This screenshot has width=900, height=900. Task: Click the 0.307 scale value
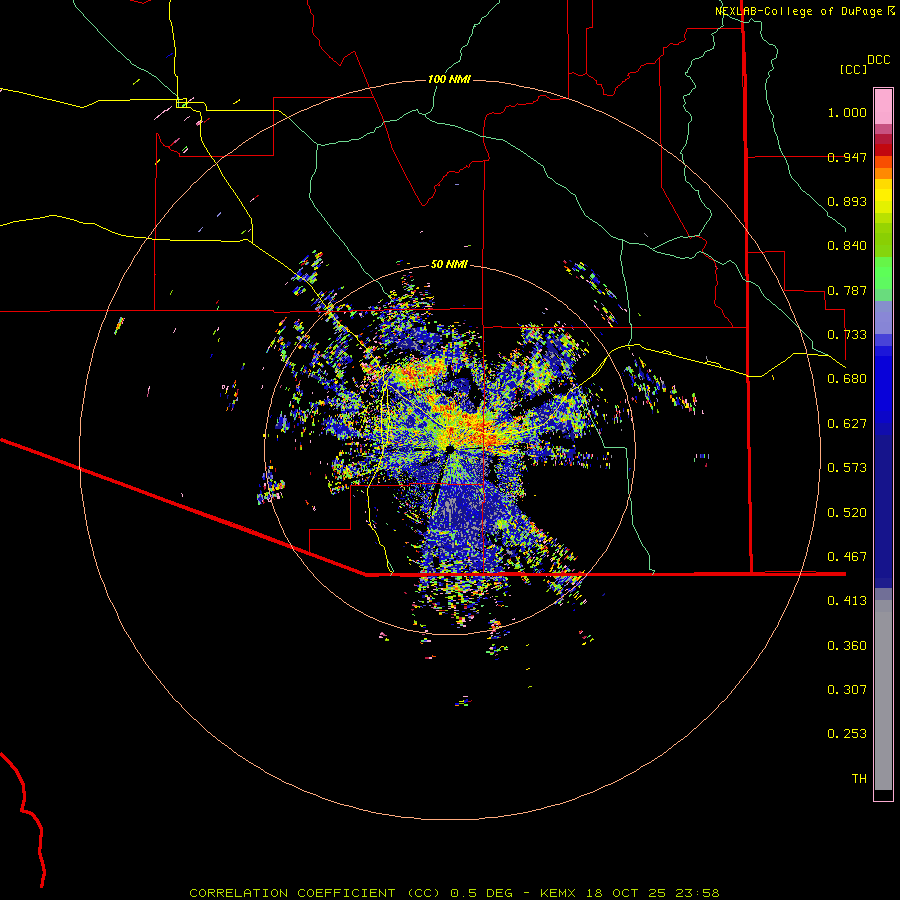tap(847, 690)
